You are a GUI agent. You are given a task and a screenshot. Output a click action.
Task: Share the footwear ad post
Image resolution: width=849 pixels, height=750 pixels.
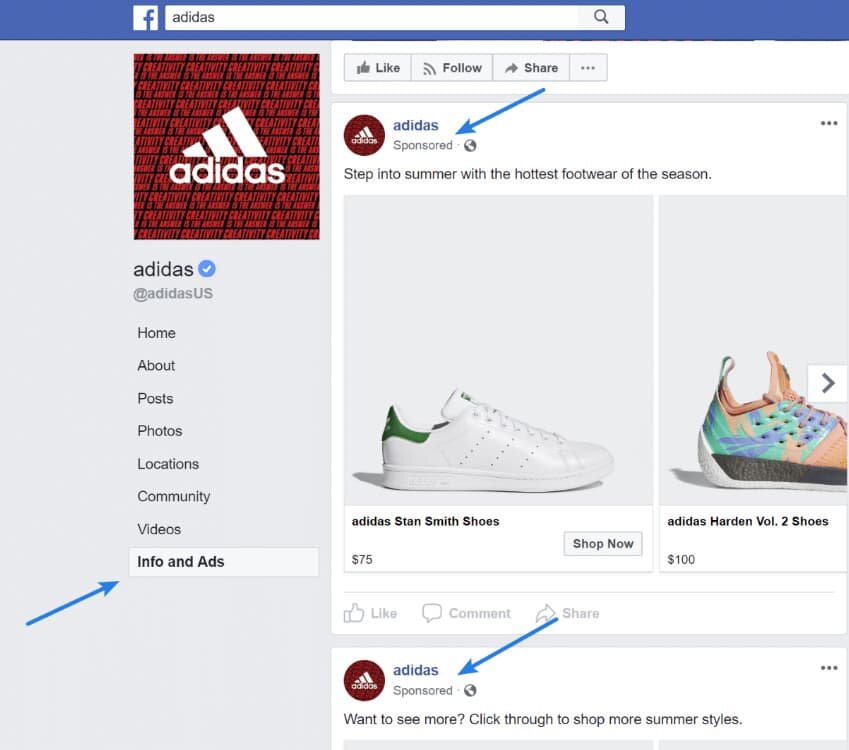(x=567, y=613)
